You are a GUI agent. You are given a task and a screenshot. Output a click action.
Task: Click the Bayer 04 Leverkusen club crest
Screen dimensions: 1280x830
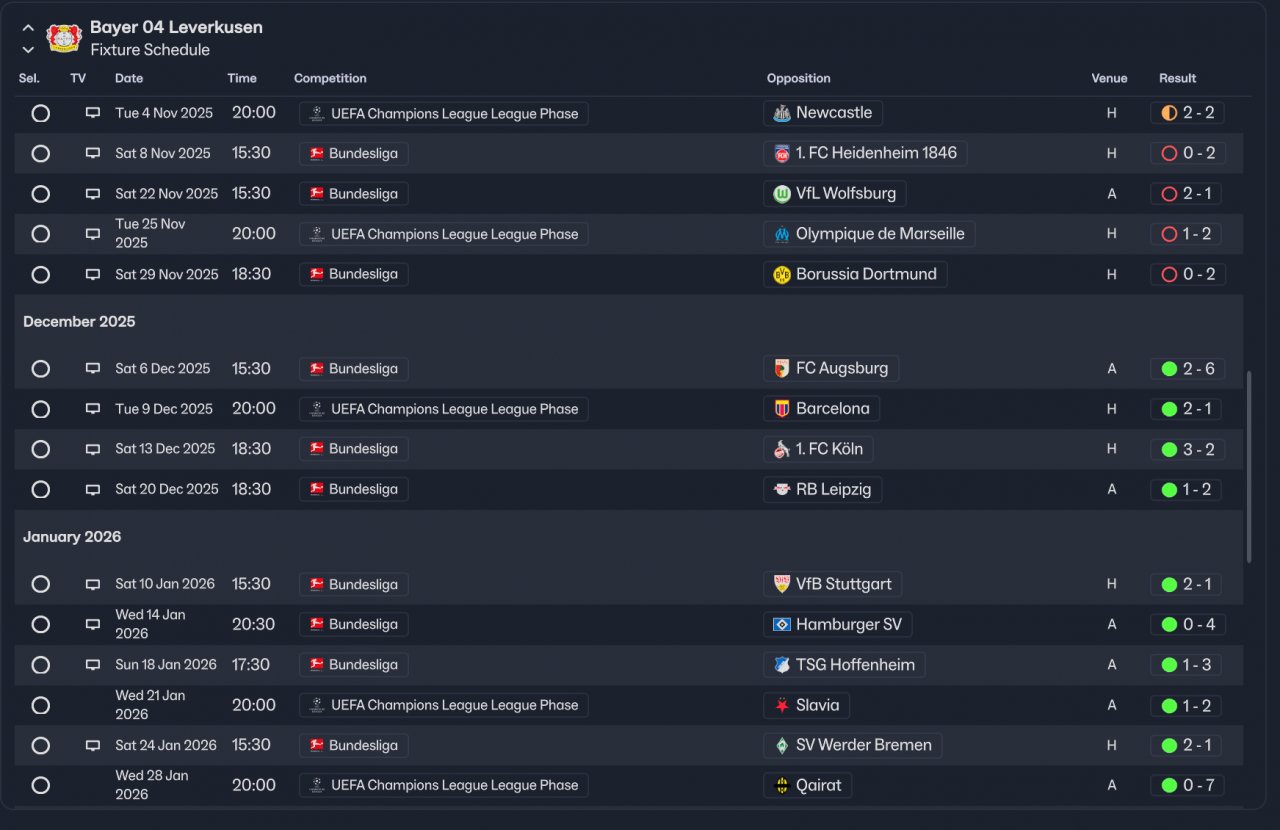(x=64, y=38)
